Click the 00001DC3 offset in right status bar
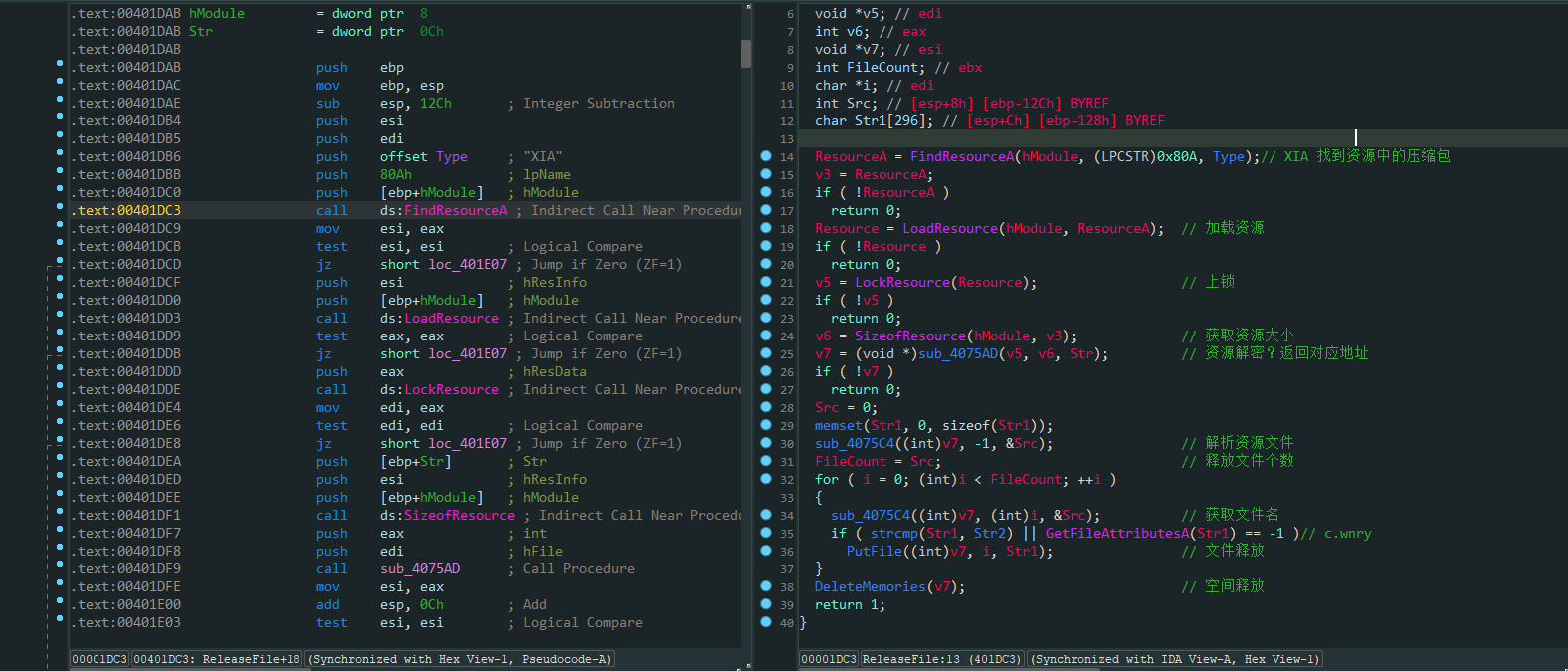Image resolution: width=1568 pixels, height=671 pixels. [x=829, y=659]
